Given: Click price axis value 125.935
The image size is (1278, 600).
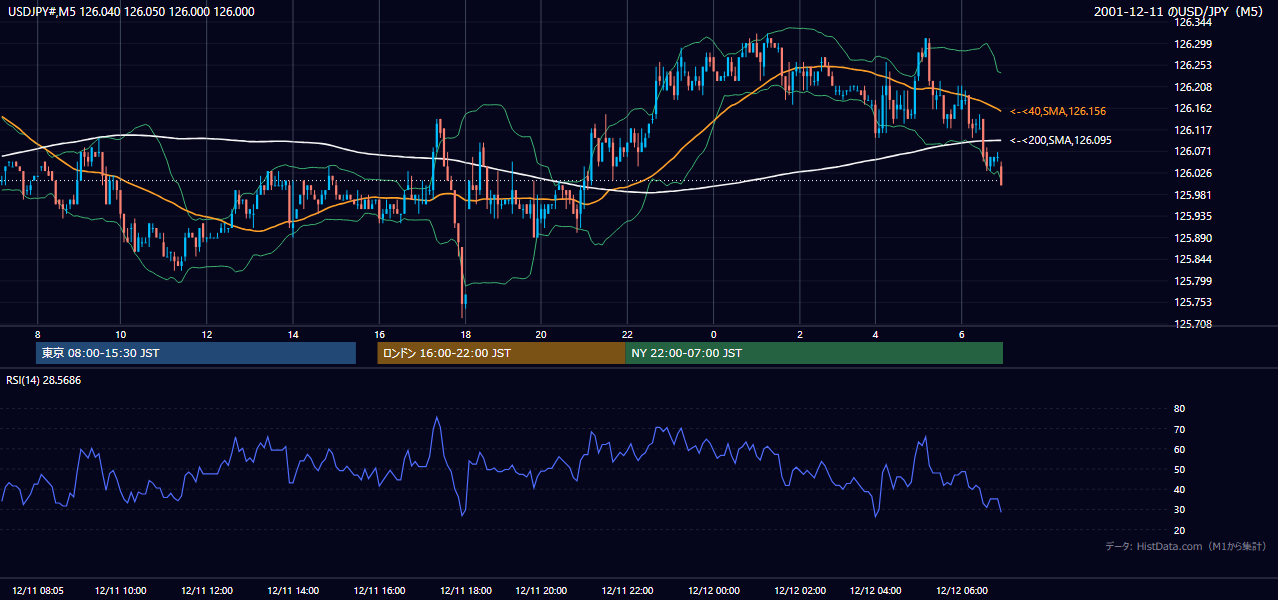Looking at the screenshot, I should (1192, 216).
